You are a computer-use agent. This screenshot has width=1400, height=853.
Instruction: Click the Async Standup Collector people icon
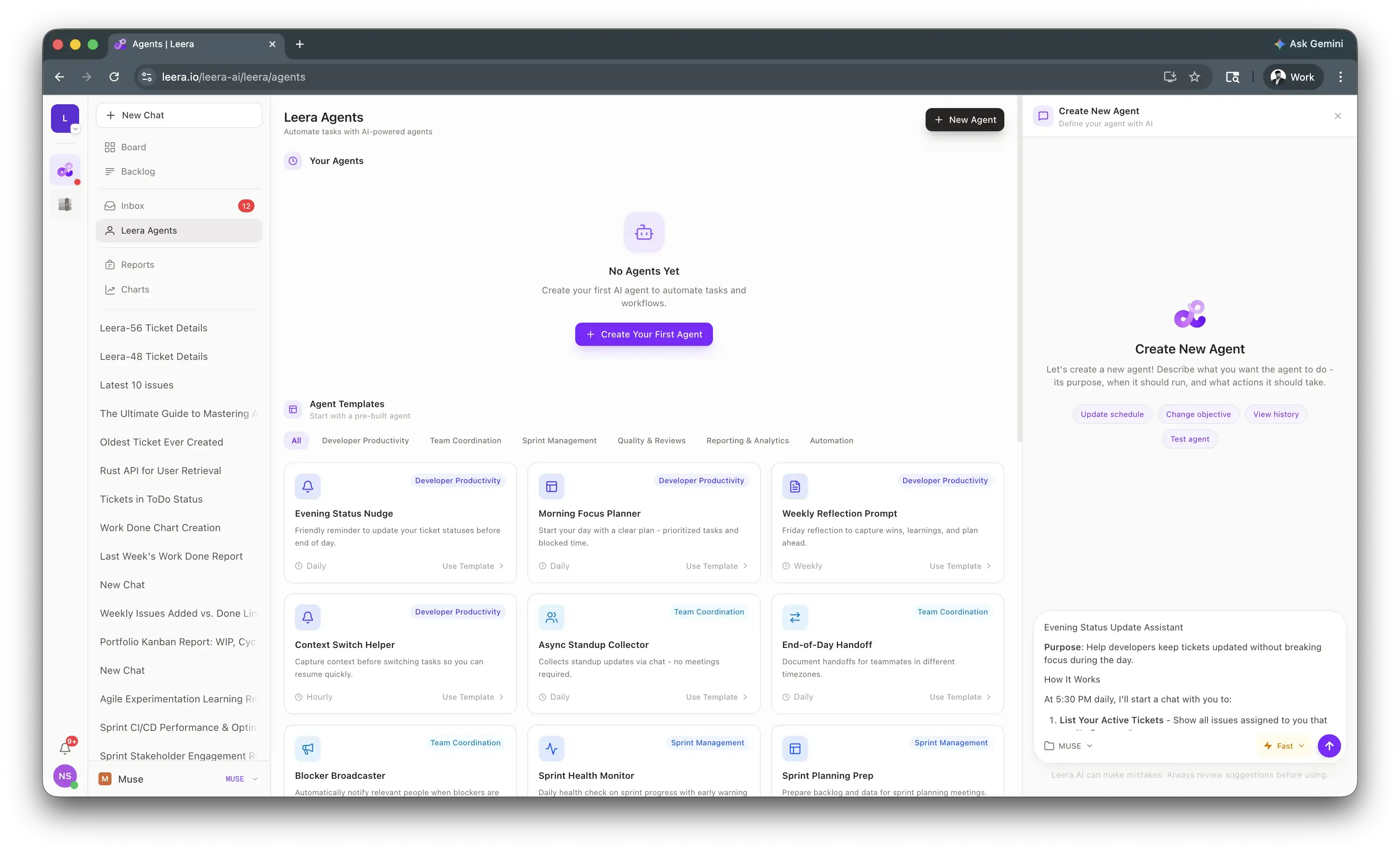coord(551,617)
